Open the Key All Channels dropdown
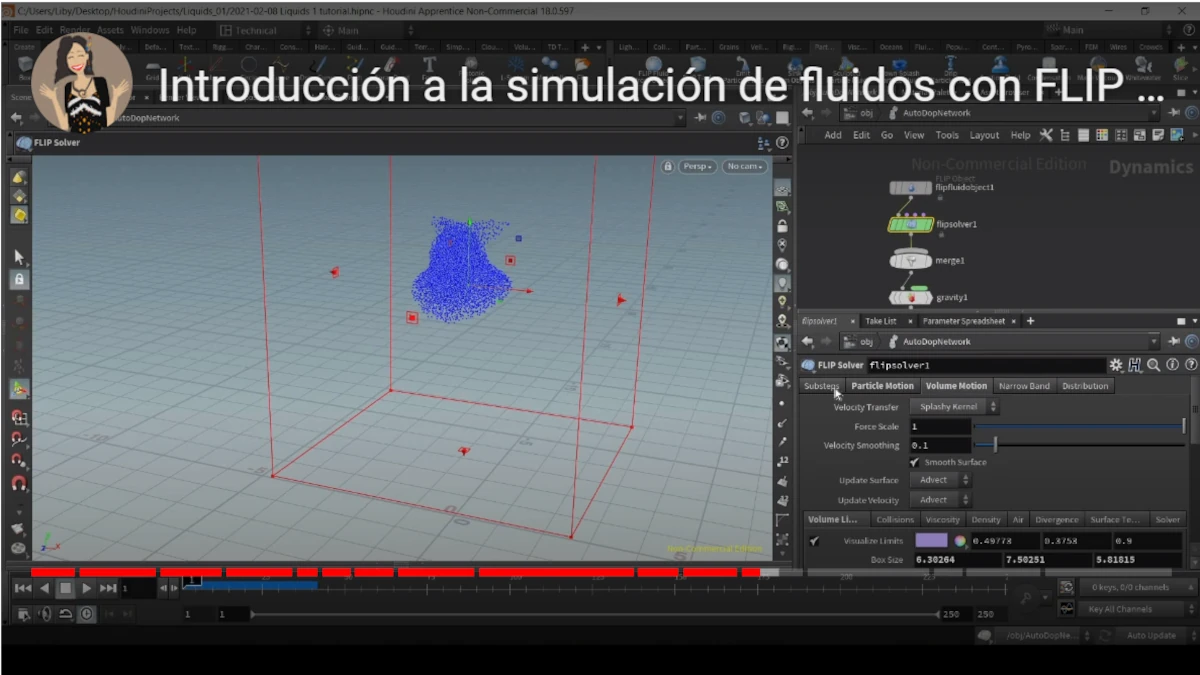Screen dimensions: 1200x675 click(x=1138, y=609)
